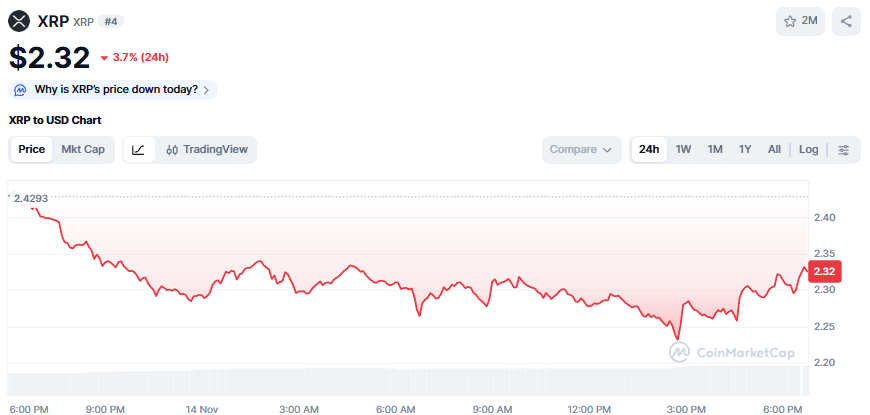Select the 1M time range tab
870x415 pixels.
coord(715,150)
